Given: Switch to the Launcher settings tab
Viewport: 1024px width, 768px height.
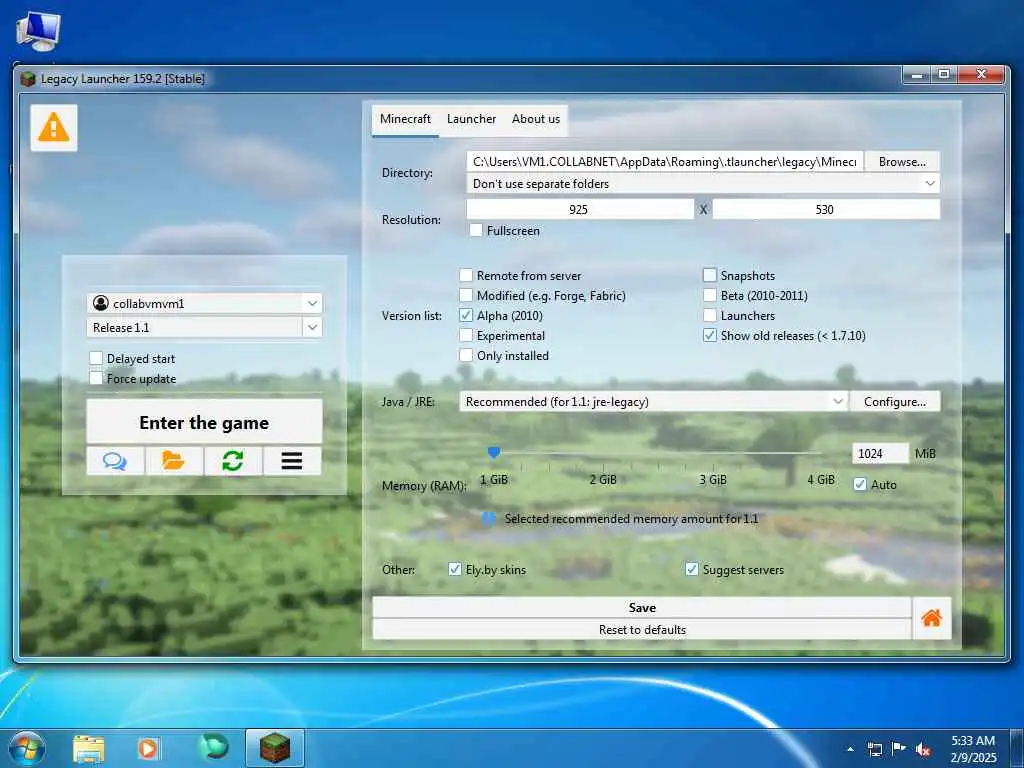Looking at the screenshot, I should [x=471, y=119].
